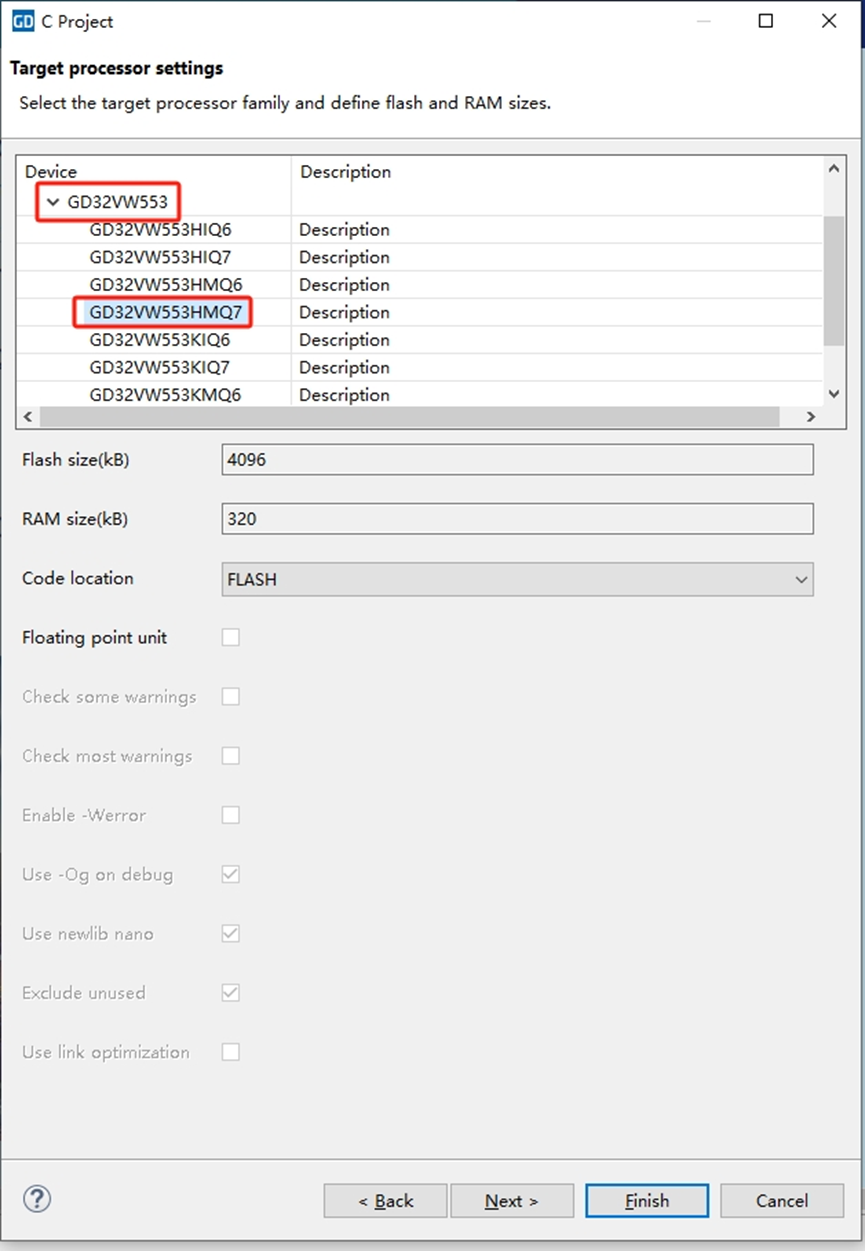This screenshot has height=1251, width=865.
Task: Click the GD application icon in title bar
Action: pos(22,21)
